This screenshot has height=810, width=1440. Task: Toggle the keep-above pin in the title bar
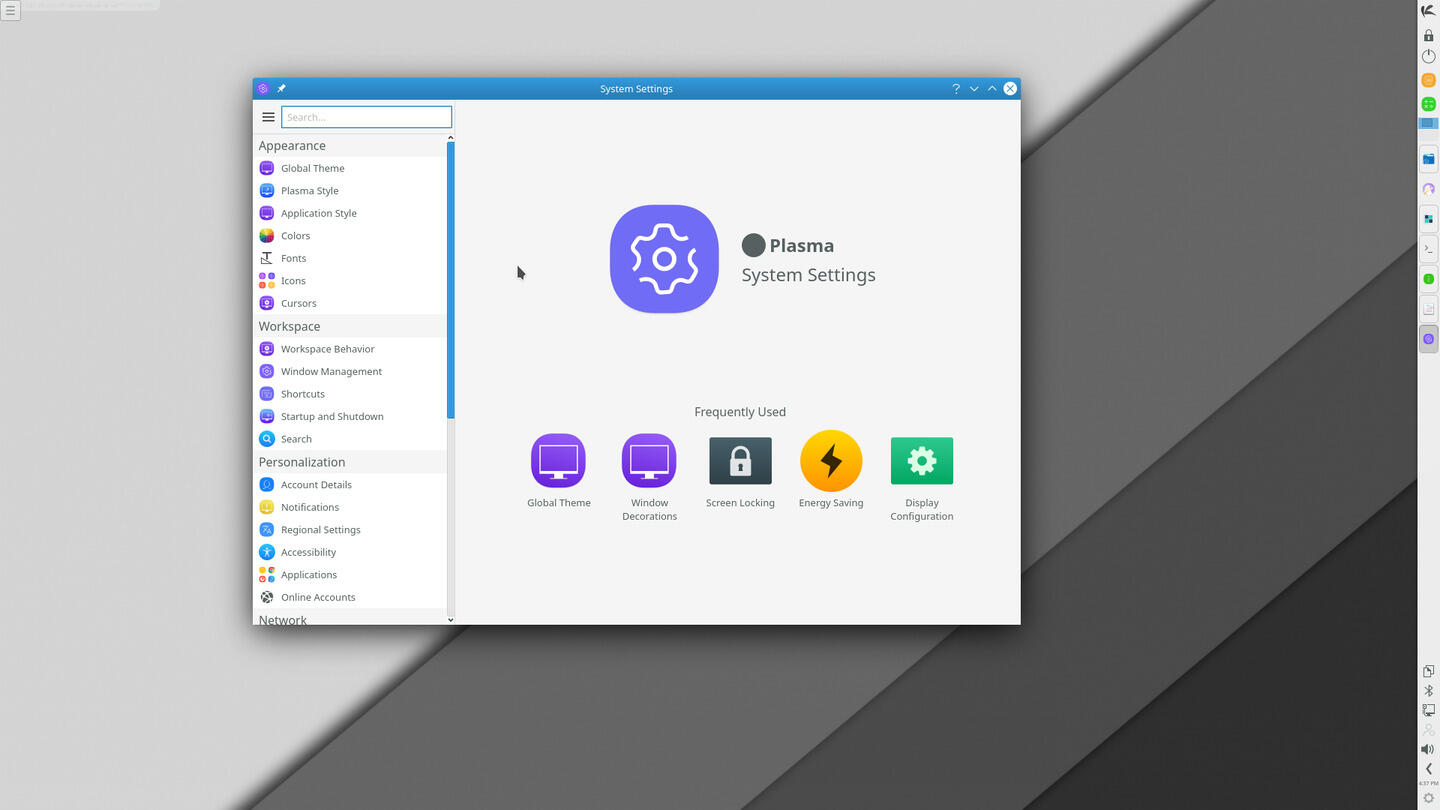(281, 88)
